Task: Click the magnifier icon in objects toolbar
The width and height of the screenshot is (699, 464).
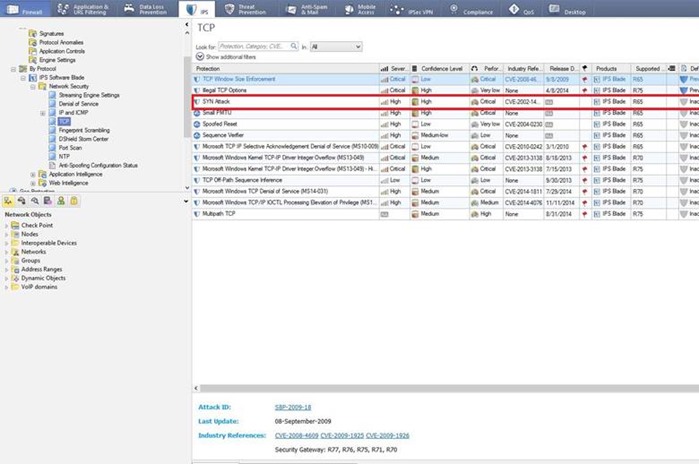Action: [35, 201]
